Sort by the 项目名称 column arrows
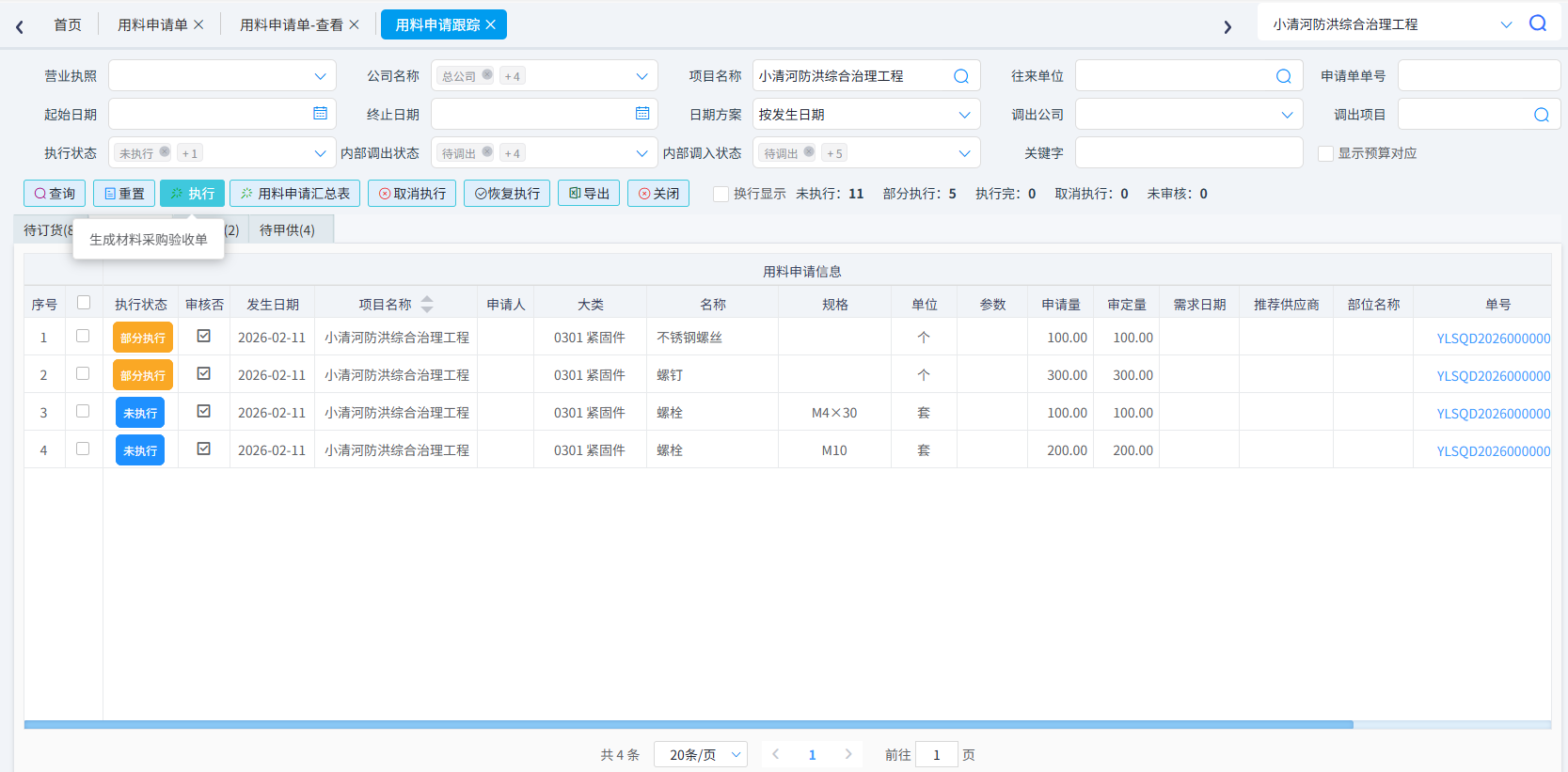Screen dimensions: 1568x772 click(x=427, y=304)
